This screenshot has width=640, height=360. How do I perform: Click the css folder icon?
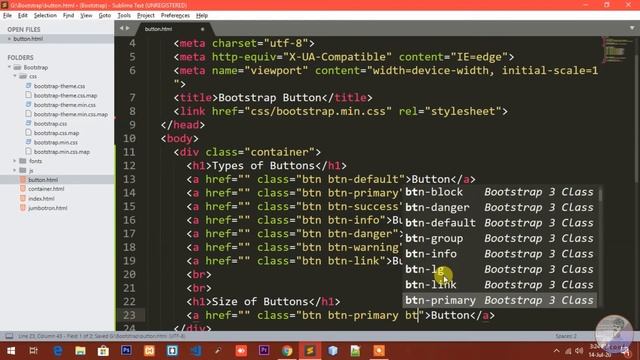click(x=23, y=76)
